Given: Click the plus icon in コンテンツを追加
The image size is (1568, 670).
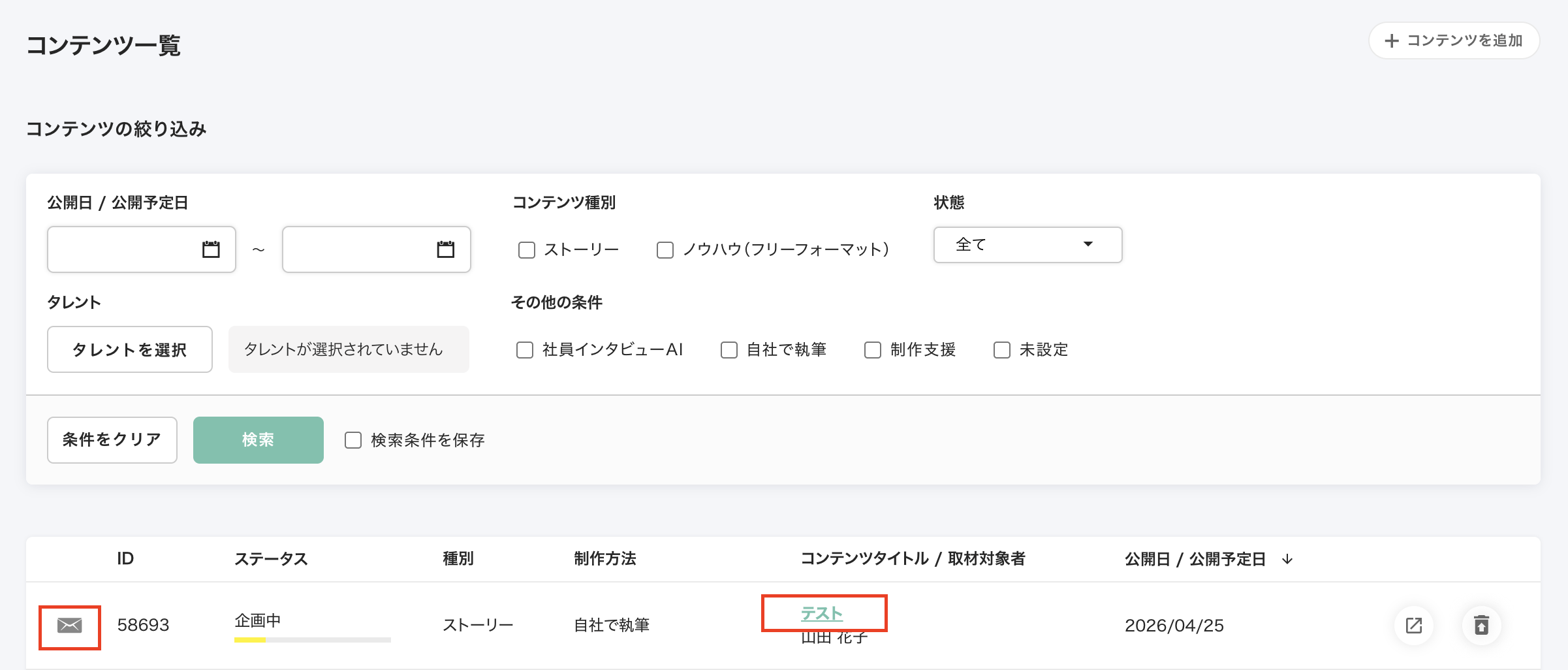Looking at the screenshot, I should [x=1392, y=40].
